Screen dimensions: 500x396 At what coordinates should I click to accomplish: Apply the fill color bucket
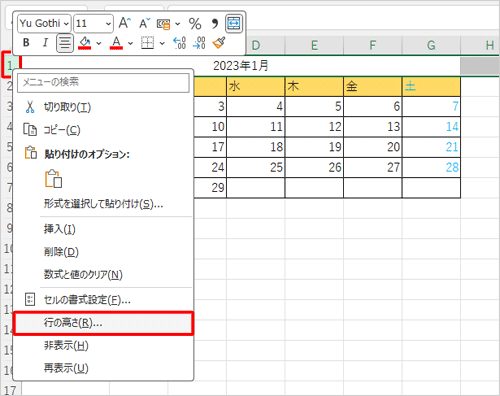(85, 43)
